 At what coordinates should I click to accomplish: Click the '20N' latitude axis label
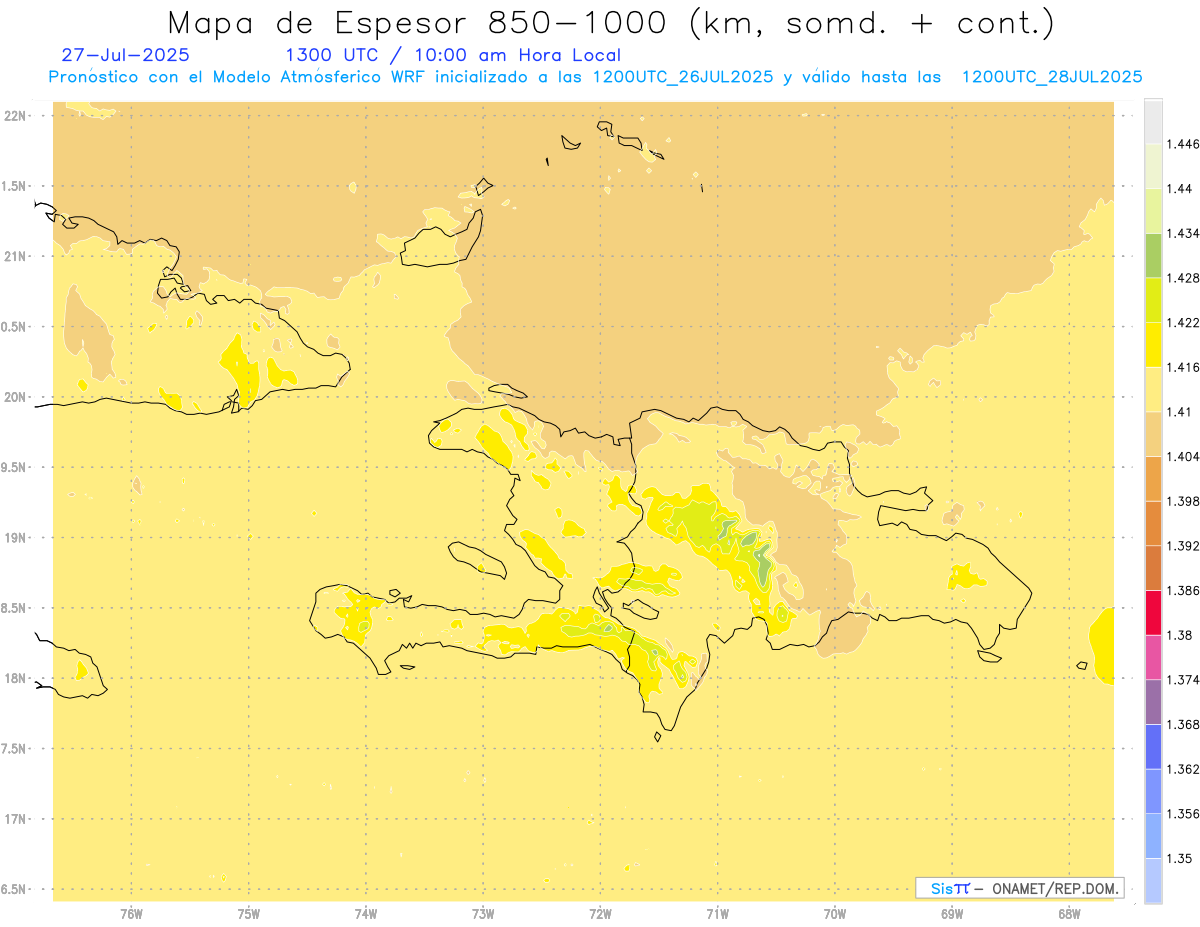(16, 396)
